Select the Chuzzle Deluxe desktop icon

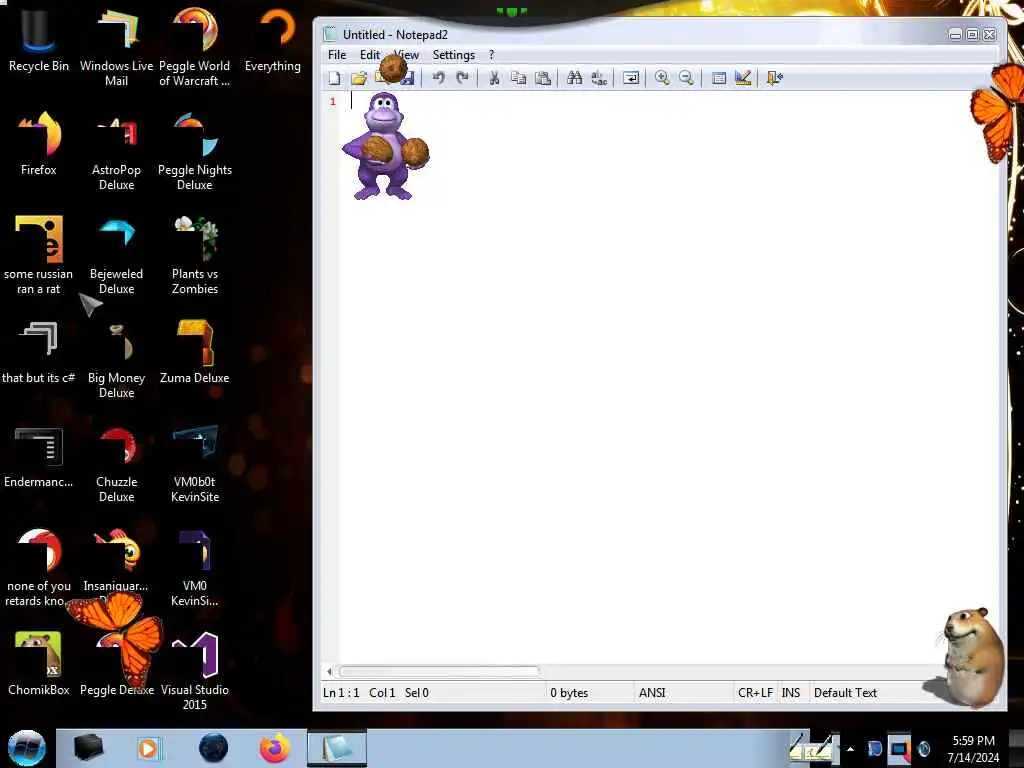(x=116, y=464)
